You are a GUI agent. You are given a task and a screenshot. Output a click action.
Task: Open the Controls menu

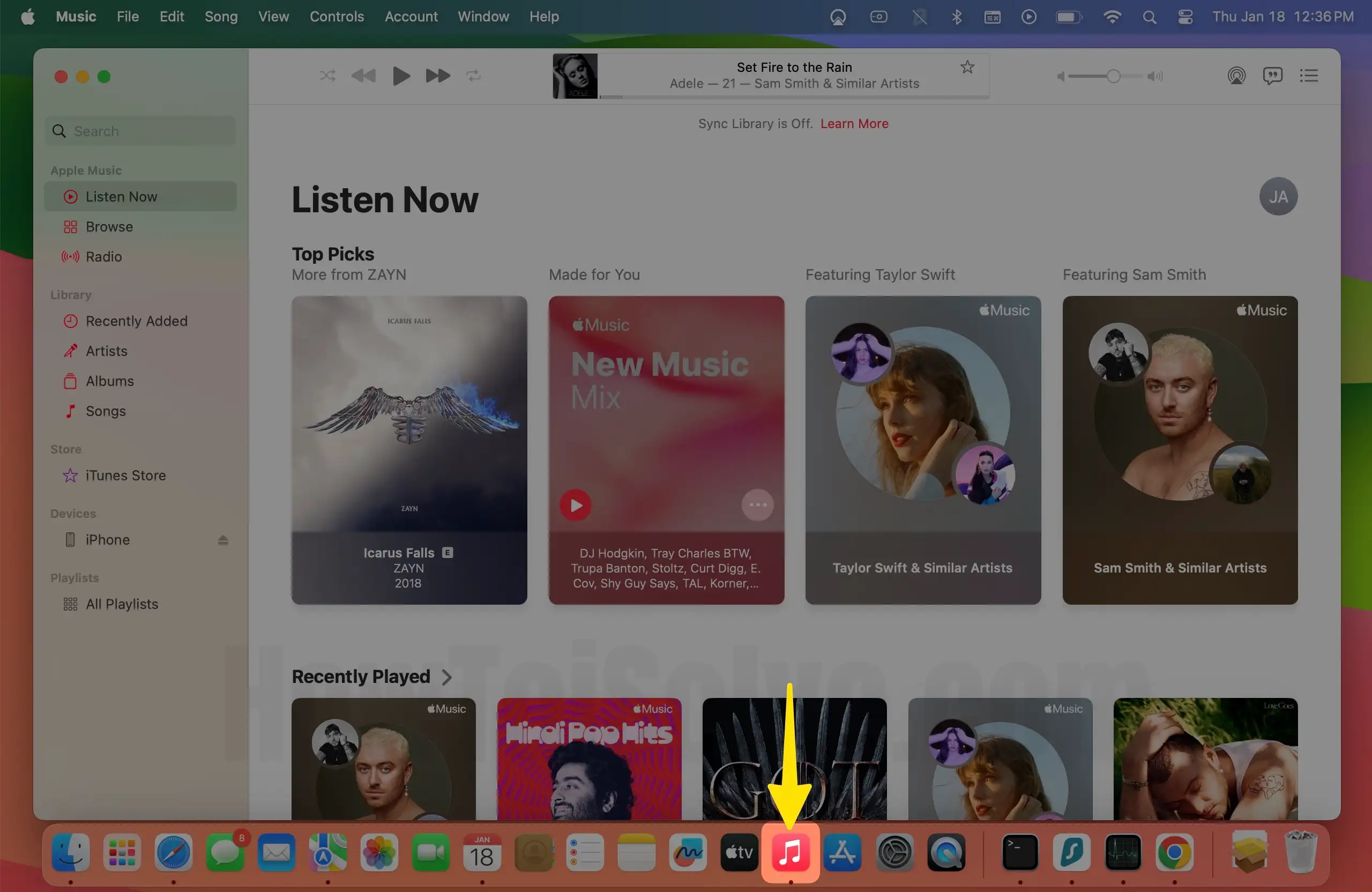click(337, 17)
